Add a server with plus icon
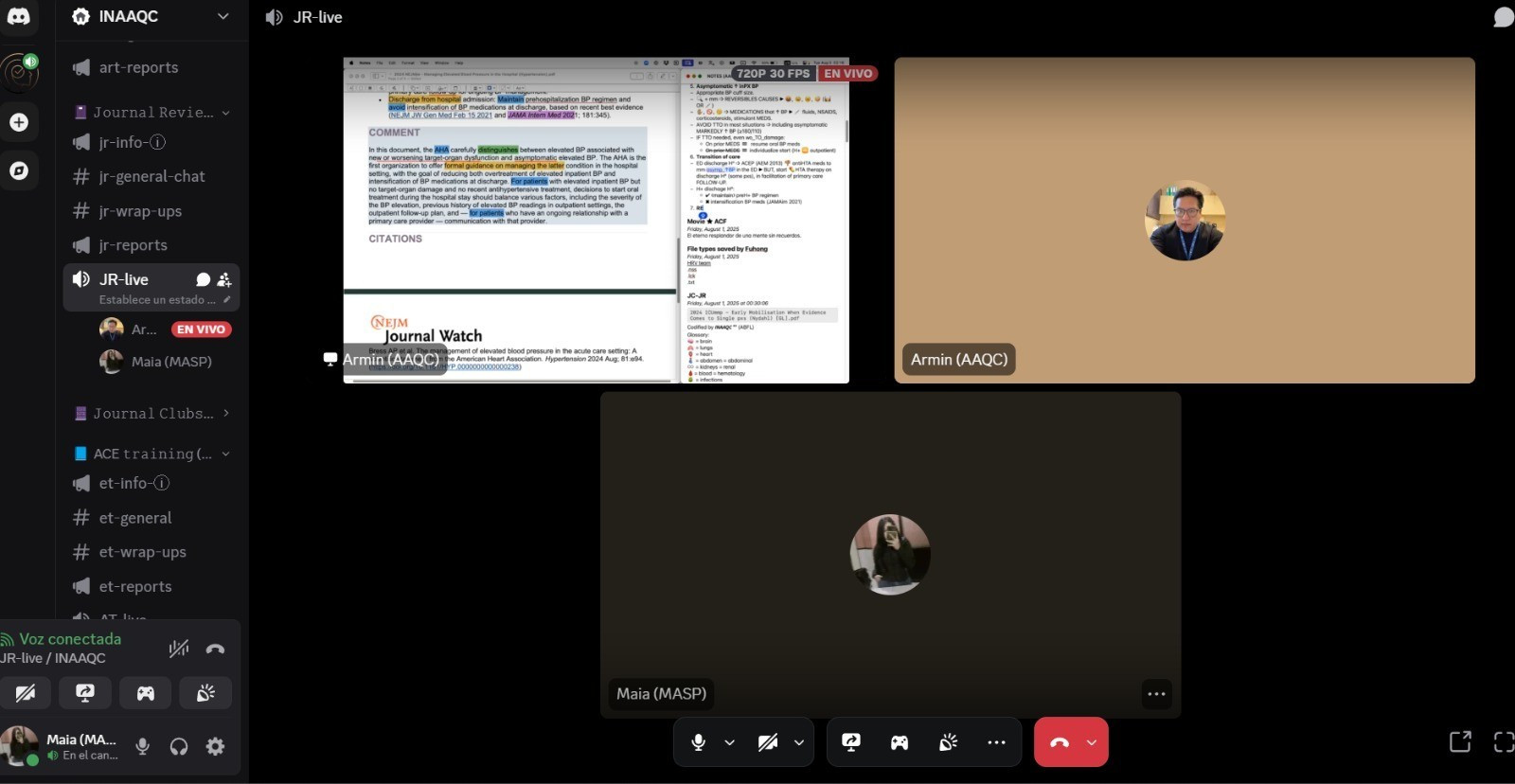The image size is (1515, 784). [19, 122]
